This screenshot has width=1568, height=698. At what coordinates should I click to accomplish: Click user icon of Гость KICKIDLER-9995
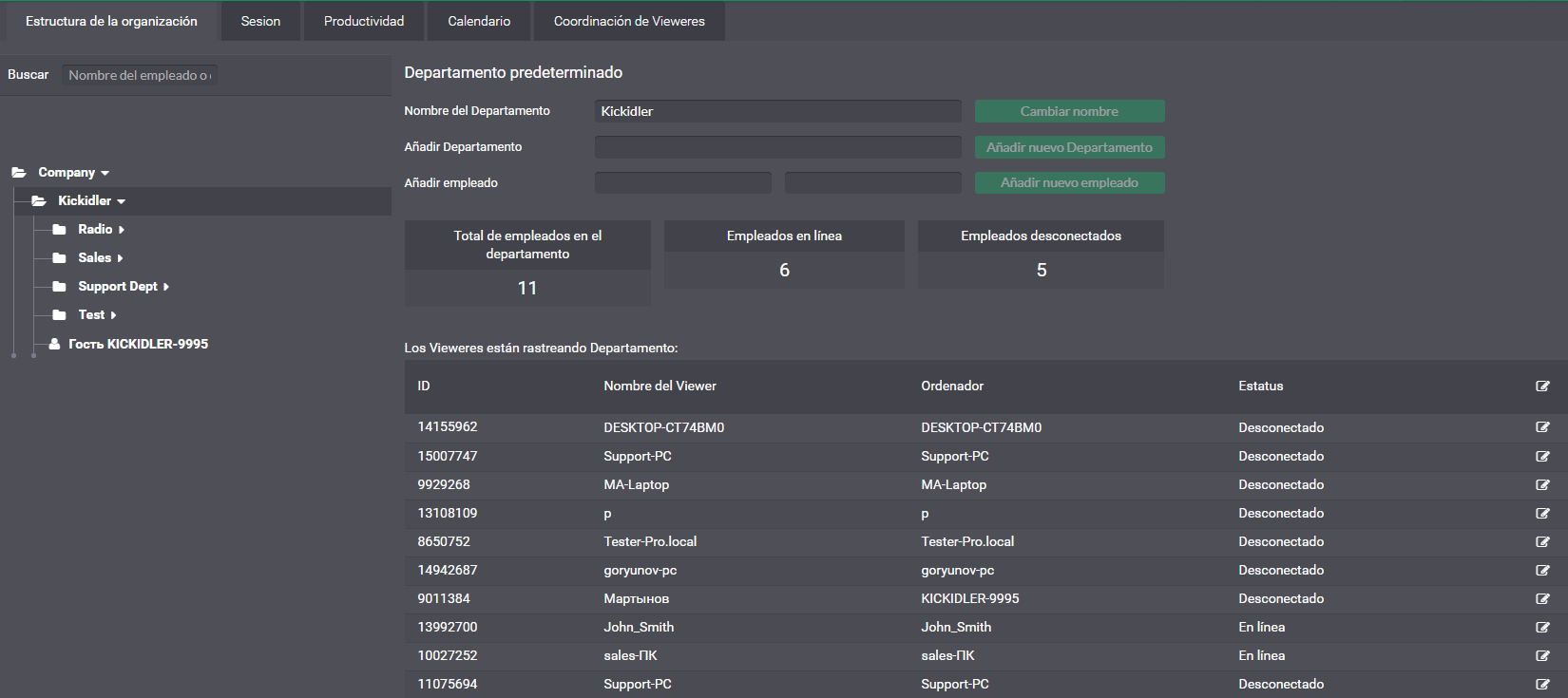coord(55,344)
